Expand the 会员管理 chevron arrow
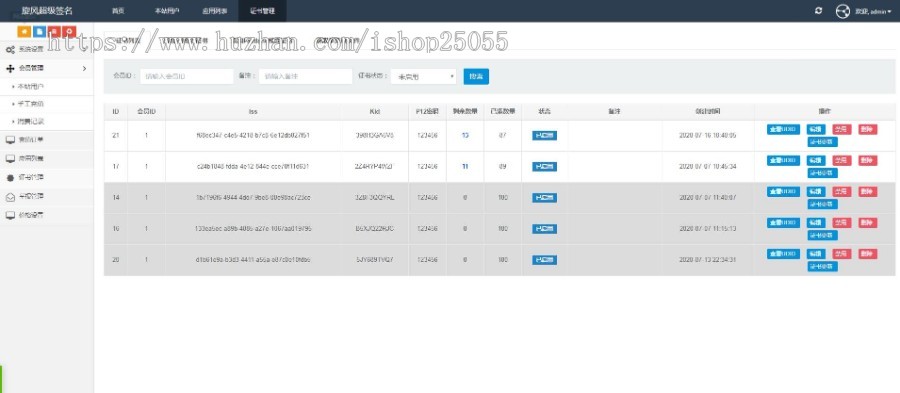This screenshot has width=900, height=393. (x=84, y=68)
